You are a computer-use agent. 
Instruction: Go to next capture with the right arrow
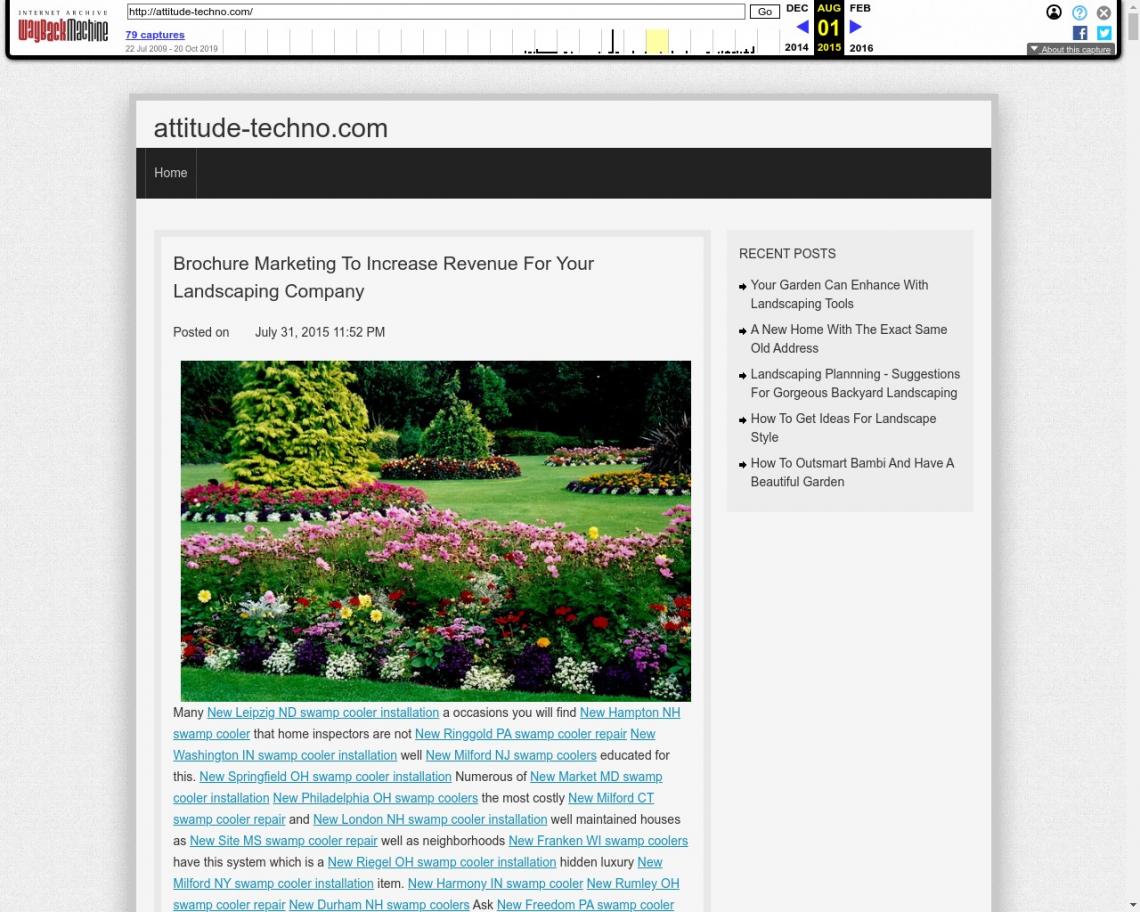click(856, 27)
